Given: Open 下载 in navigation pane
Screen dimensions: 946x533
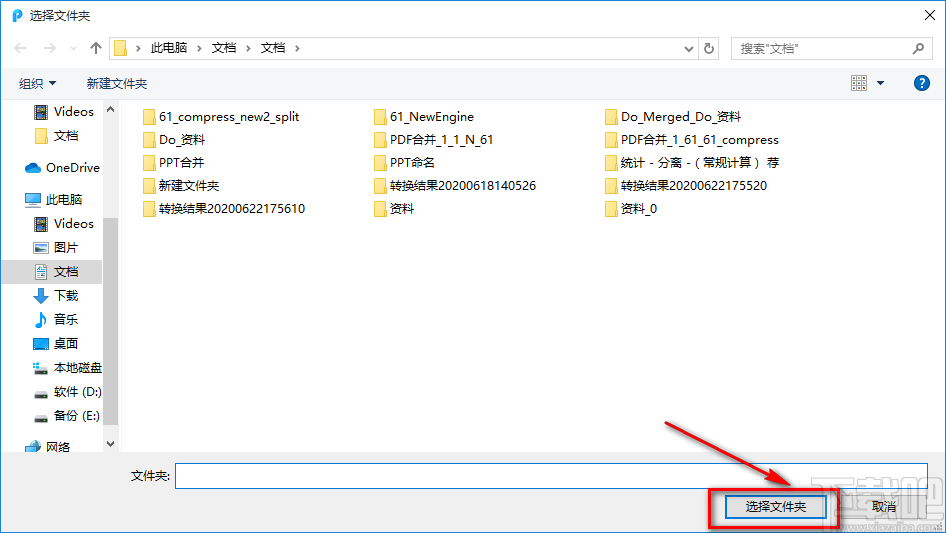Looking at the screenshot, I should (x=56, y=296).
